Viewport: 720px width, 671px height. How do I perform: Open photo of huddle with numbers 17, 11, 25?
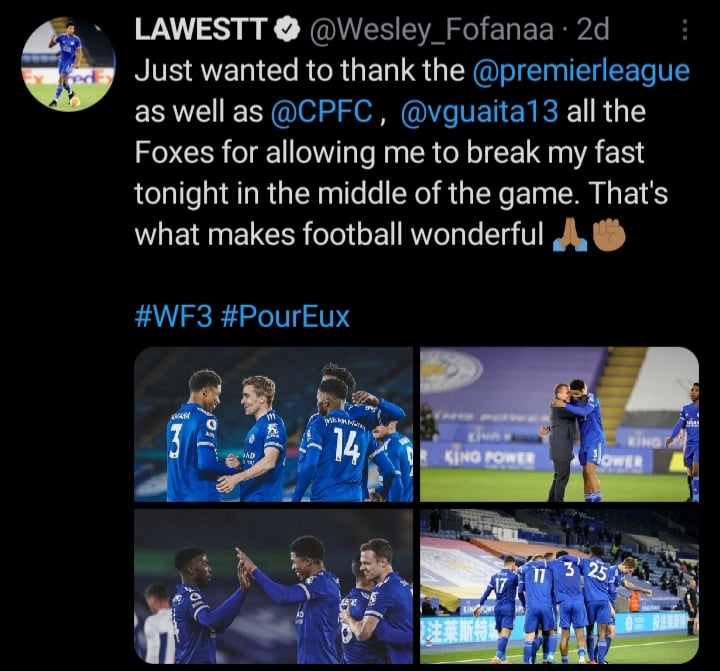(559, 586)
